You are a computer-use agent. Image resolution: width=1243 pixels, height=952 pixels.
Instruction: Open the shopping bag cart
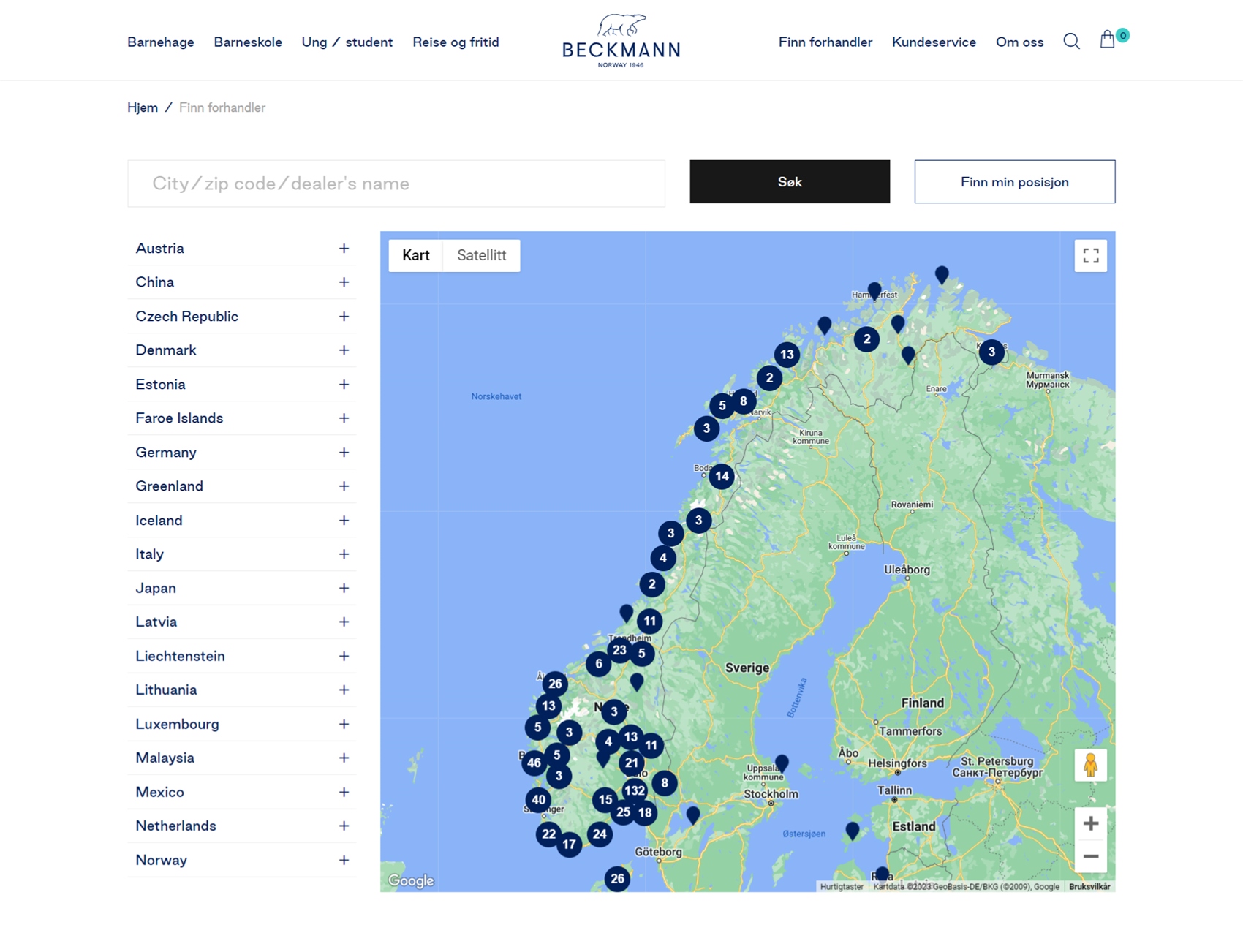(1107, 39)
